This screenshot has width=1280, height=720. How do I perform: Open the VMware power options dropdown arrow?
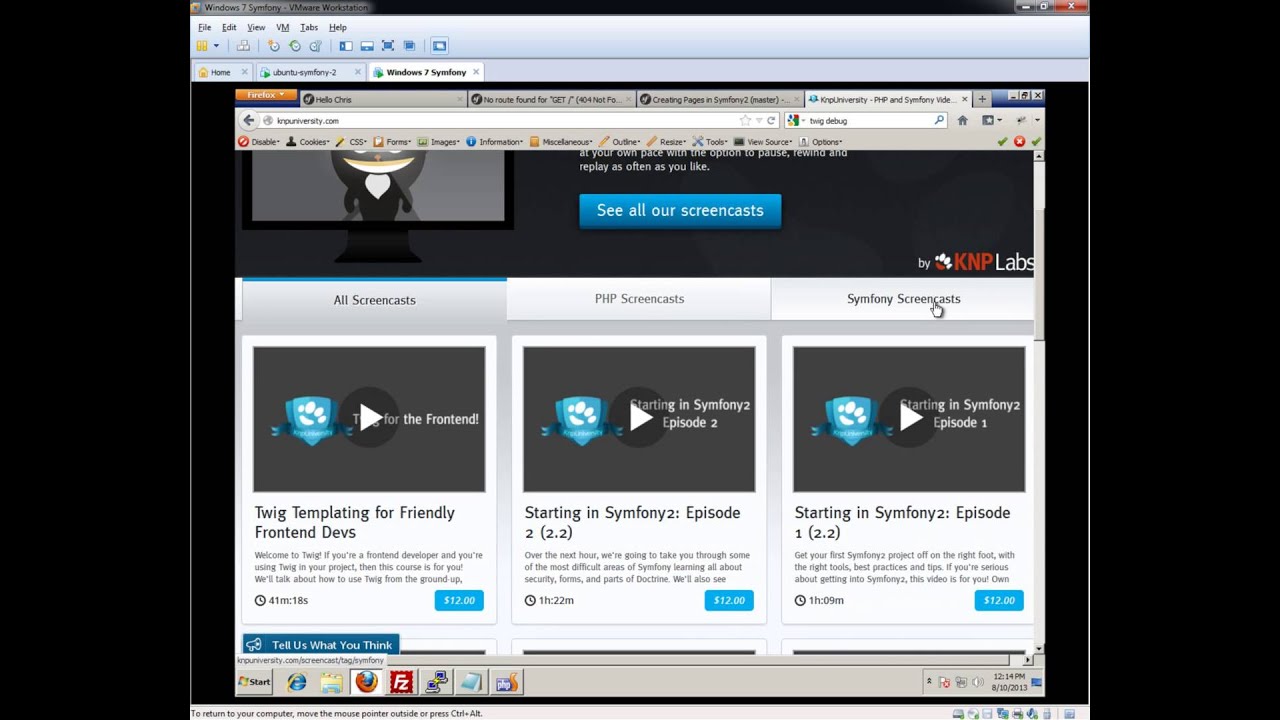pyautogui.click(x=216, y=46)
